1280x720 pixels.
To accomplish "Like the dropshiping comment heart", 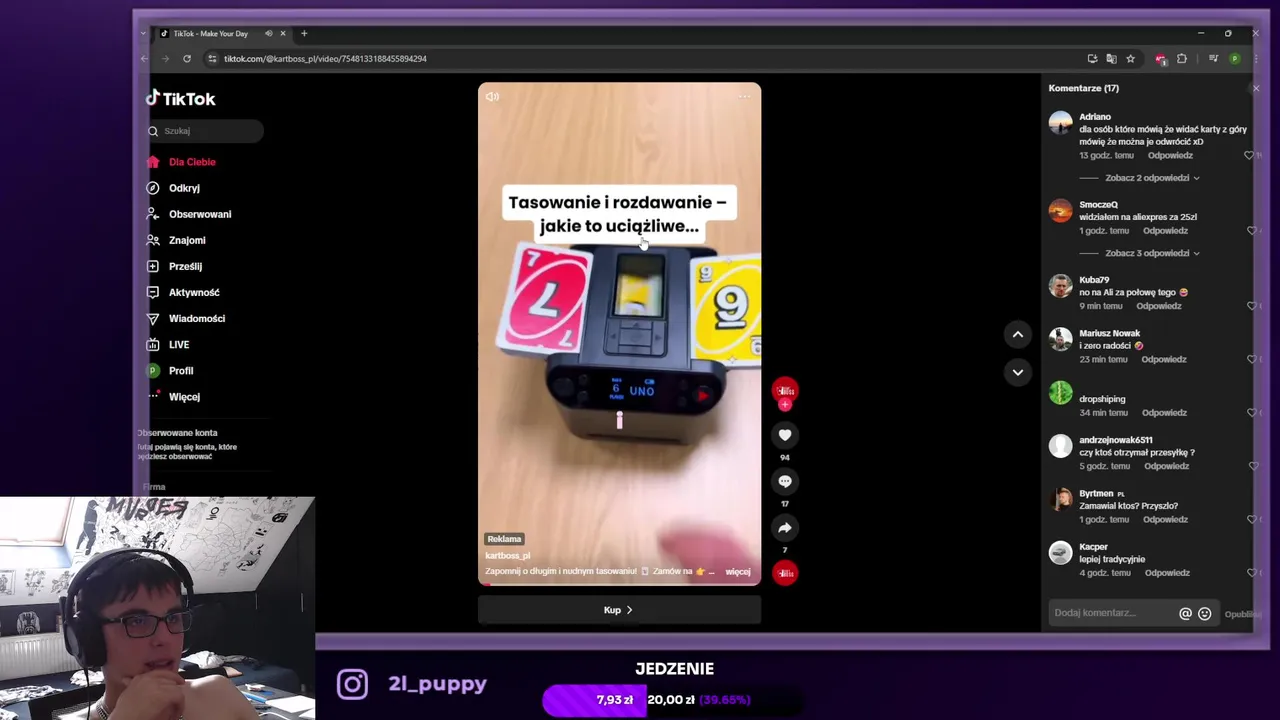I will (1252, 413).
